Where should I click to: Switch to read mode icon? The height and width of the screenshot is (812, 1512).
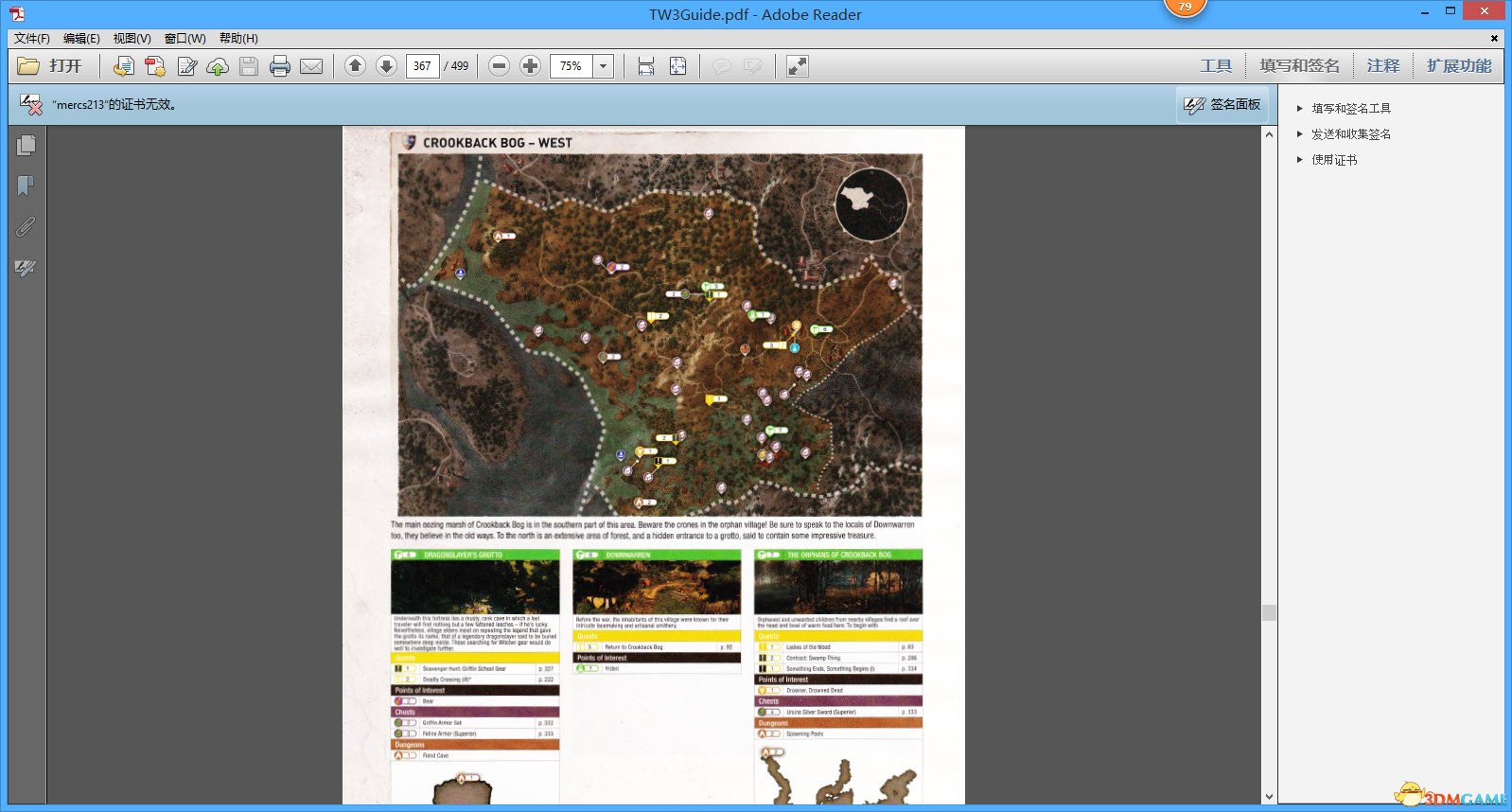pyautogui.click(x=798, y=66)
